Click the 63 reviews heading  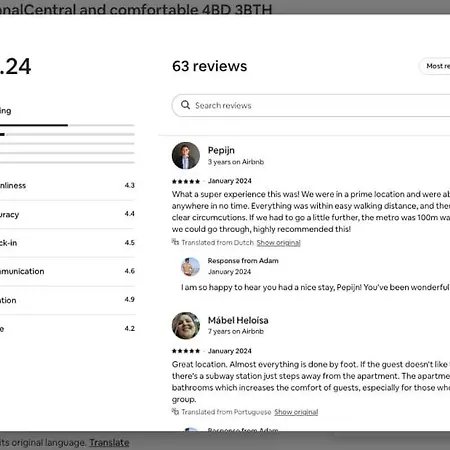coord(210,66)
